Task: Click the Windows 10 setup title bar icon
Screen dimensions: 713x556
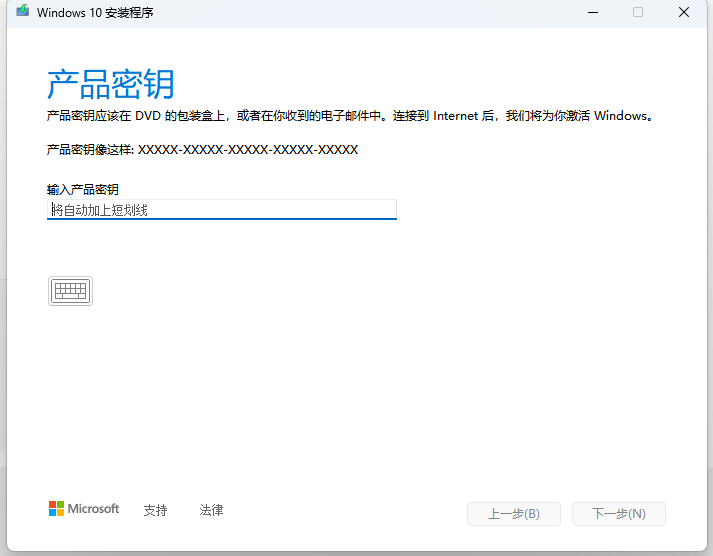Action: [x=23, y=11]
